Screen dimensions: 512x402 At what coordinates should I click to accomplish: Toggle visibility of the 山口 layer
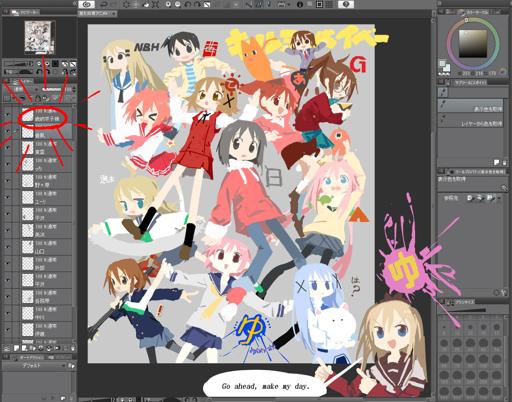coord(7,247)
